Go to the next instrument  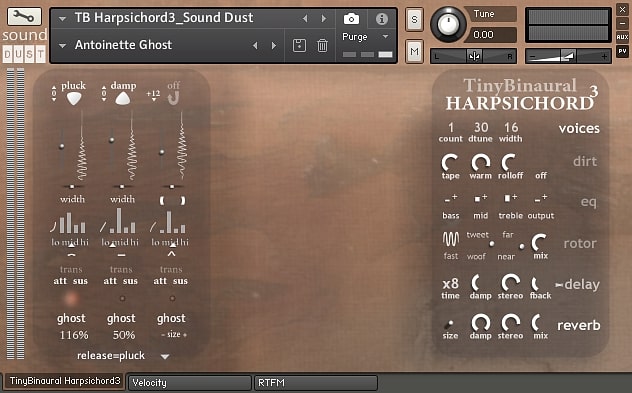(323, 19)
